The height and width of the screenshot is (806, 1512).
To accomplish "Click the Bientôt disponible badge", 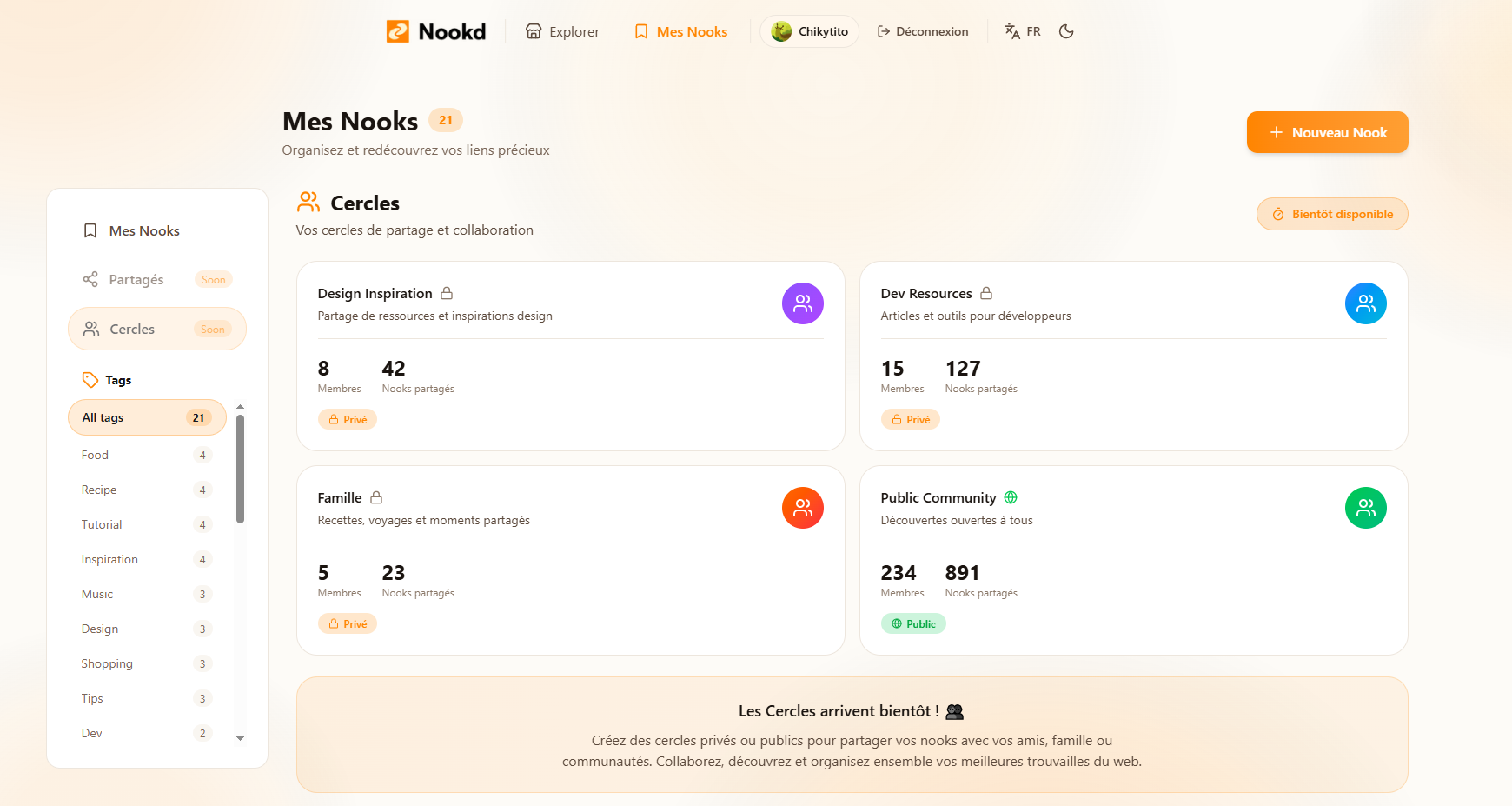I will 1331,213.
